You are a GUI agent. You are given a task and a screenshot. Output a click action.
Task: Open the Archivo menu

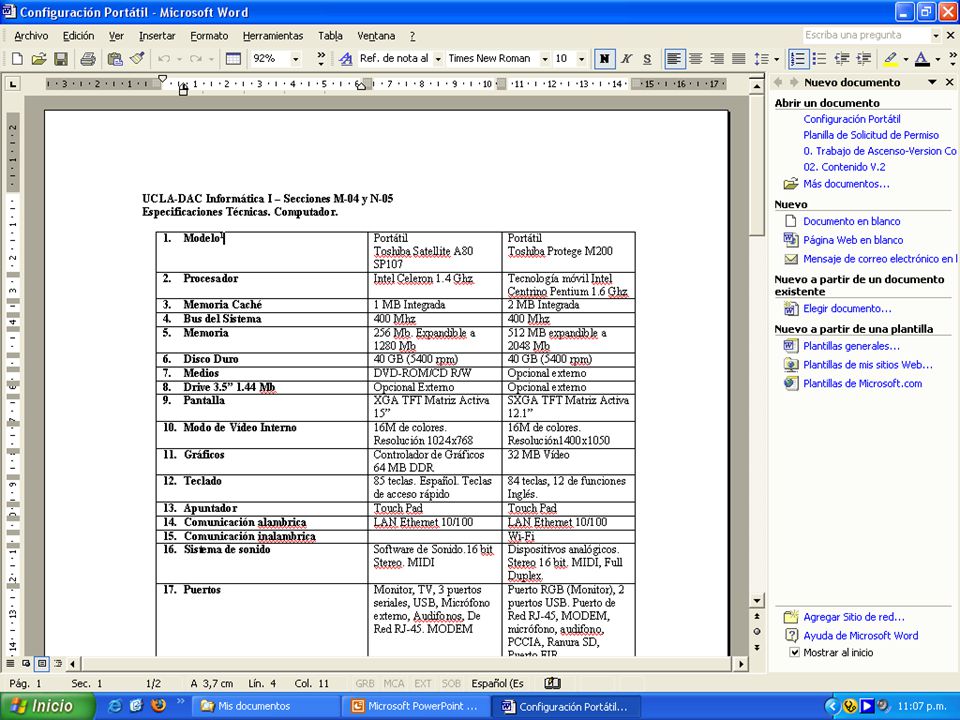coord(31,36)
